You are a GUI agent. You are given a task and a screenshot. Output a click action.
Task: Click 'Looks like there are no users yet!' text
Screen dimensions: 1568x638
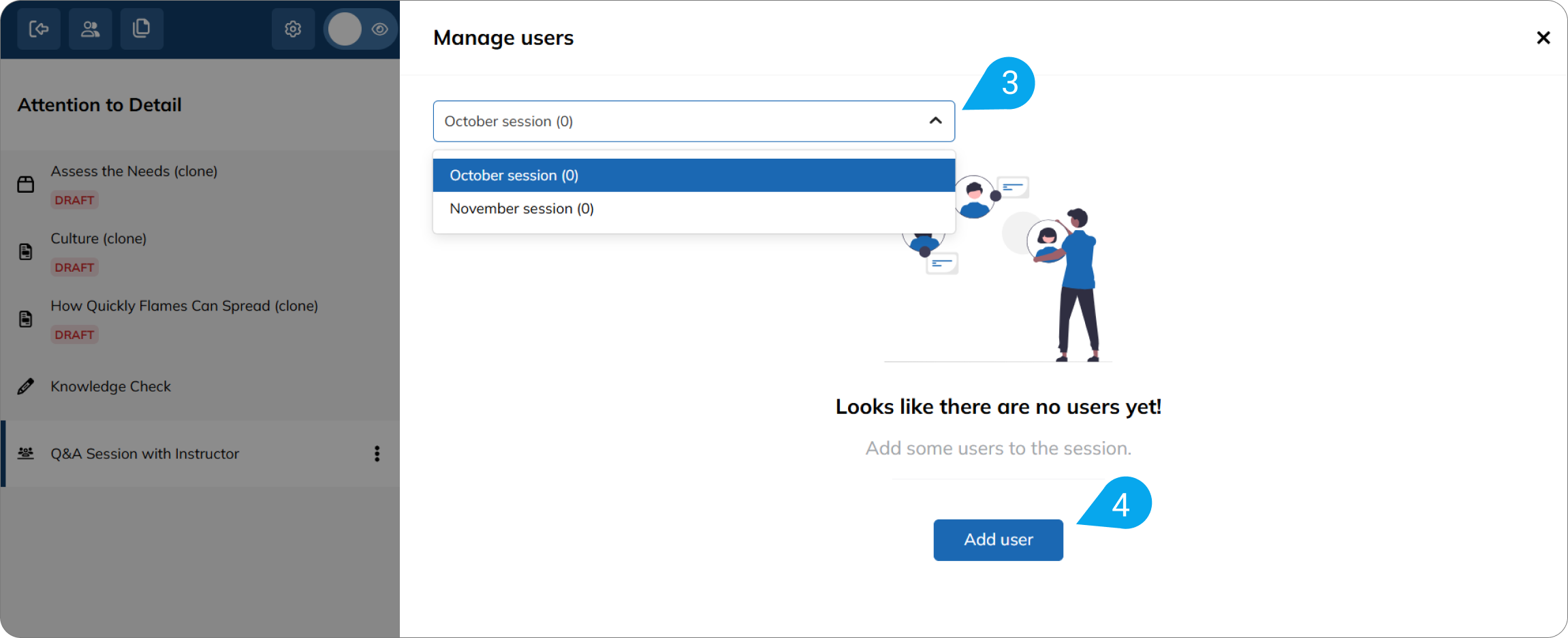(x=998, y=407)
